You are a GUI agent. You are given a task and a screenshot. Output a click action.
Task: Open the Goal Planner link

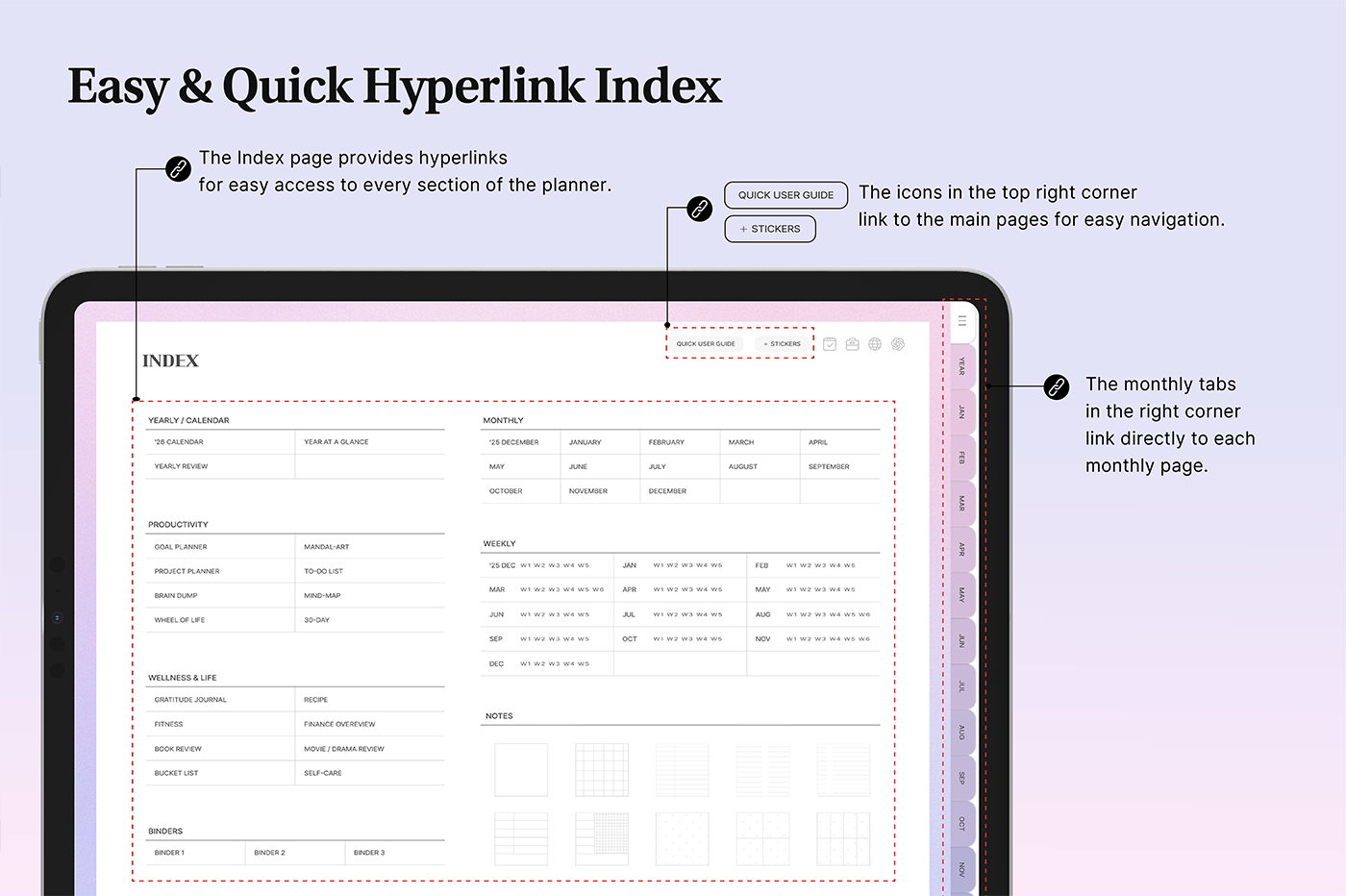(181, 547)
